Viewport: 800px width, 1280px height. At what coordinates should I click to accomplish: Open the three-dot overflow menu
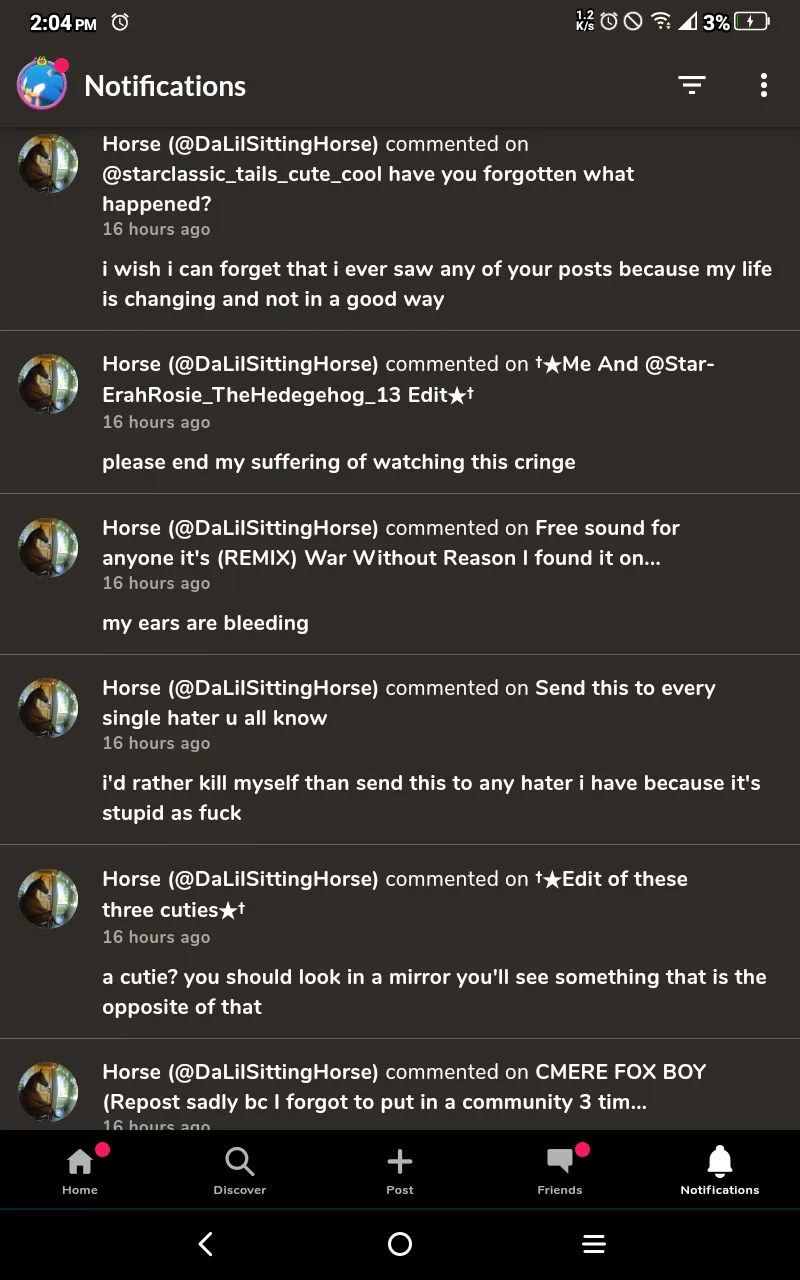[763, 86]
